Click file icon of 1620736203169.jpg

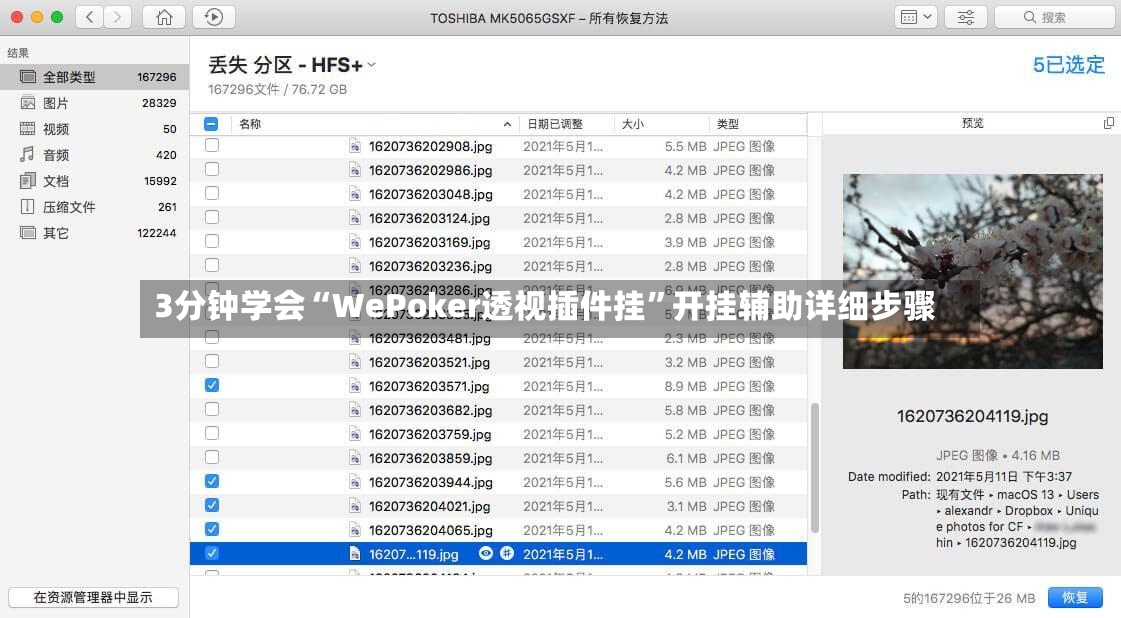355,242
